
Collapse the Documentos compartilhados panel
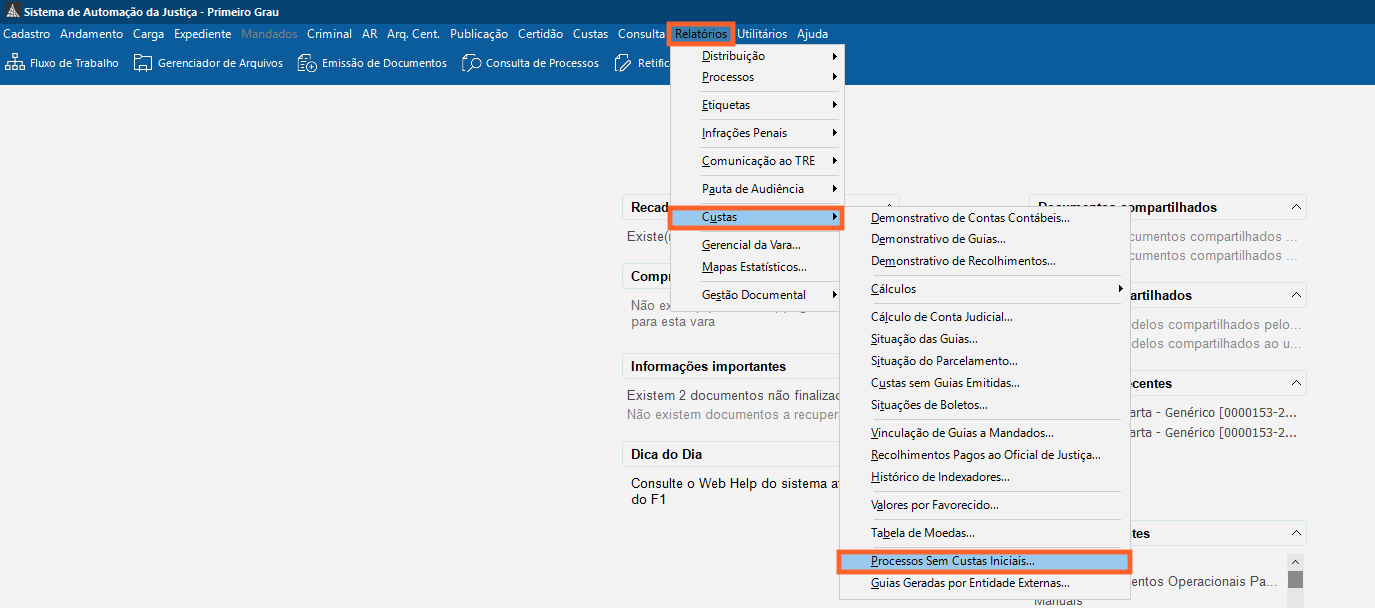click(1296, 207)
